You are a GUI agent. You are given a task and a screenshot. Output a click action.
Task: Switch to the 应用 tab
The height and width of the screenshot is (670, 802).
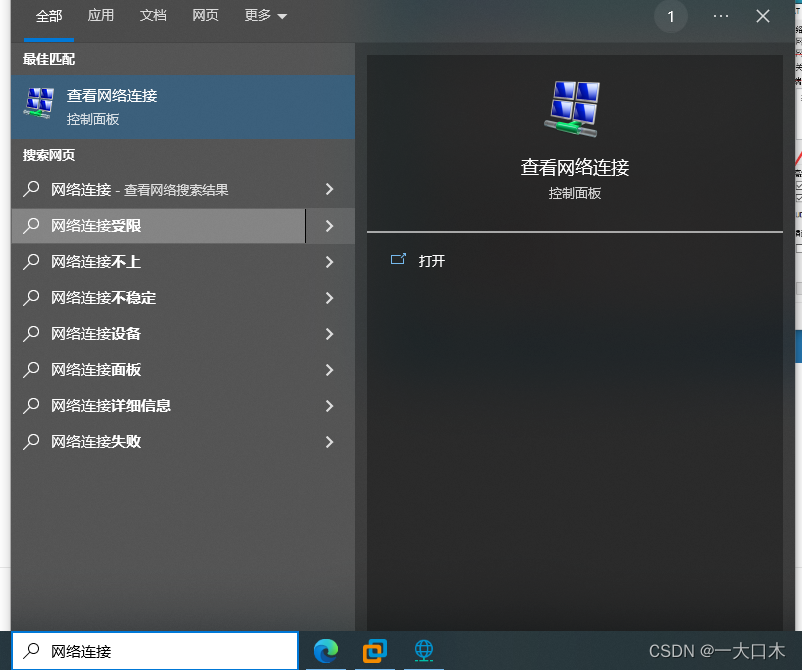100,16
